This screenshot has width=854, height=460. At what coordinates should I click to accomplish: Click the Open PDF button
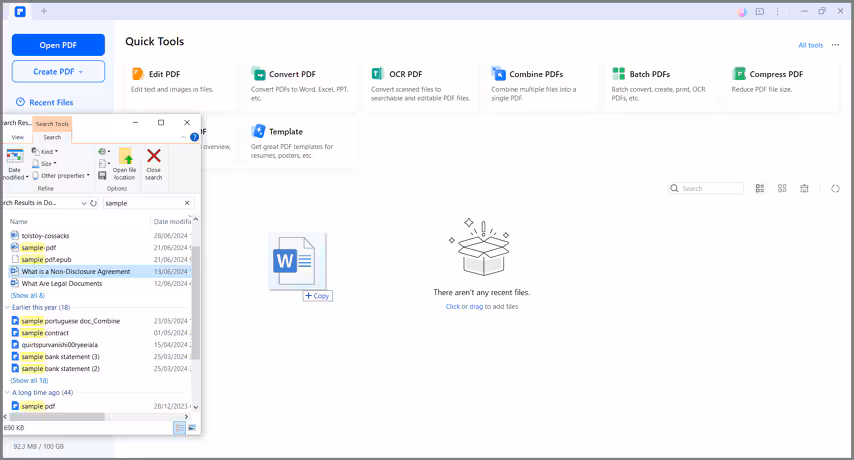click(58, 45)
